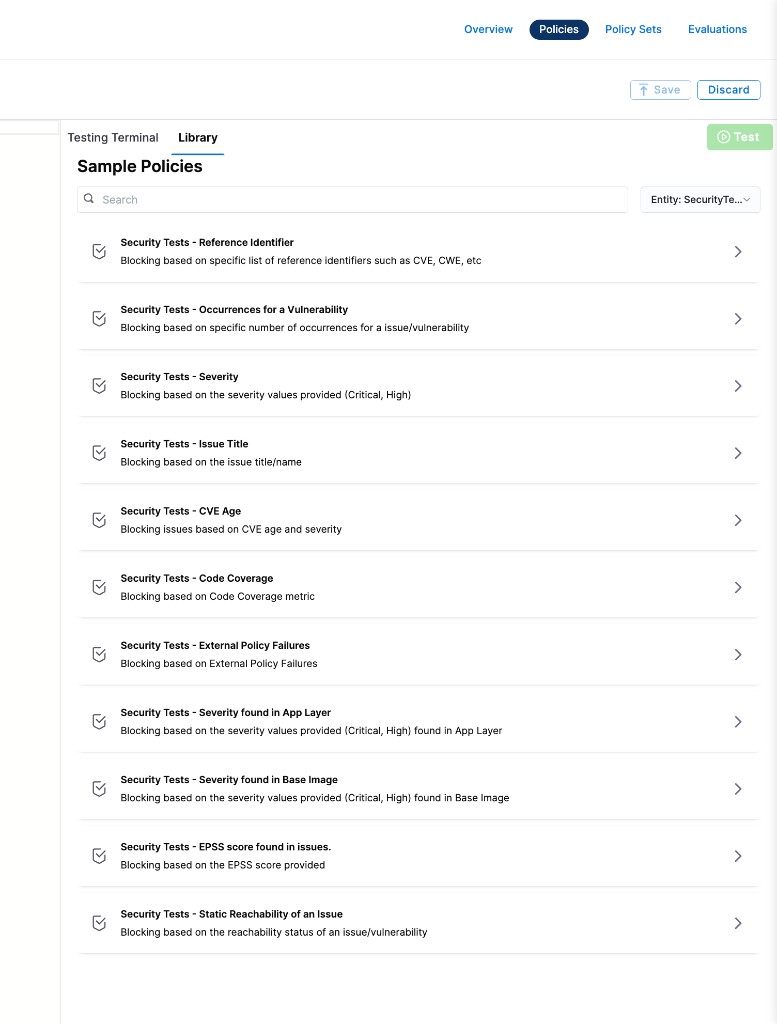Open the Evaluations section
The width and height of the screenshot is (777, 1024).
(717, 29)
